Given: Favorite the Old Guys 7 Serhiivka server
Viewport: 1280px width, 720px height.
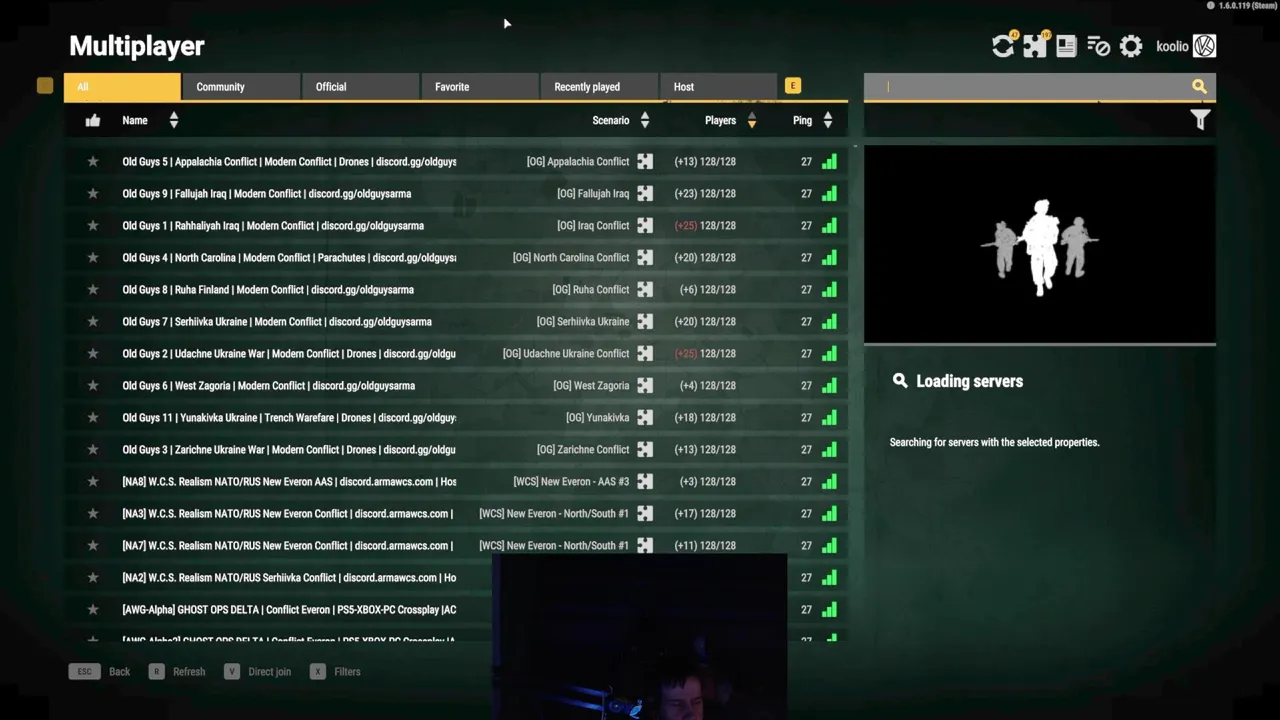Looking at the screenshot, I should (93, 321).
